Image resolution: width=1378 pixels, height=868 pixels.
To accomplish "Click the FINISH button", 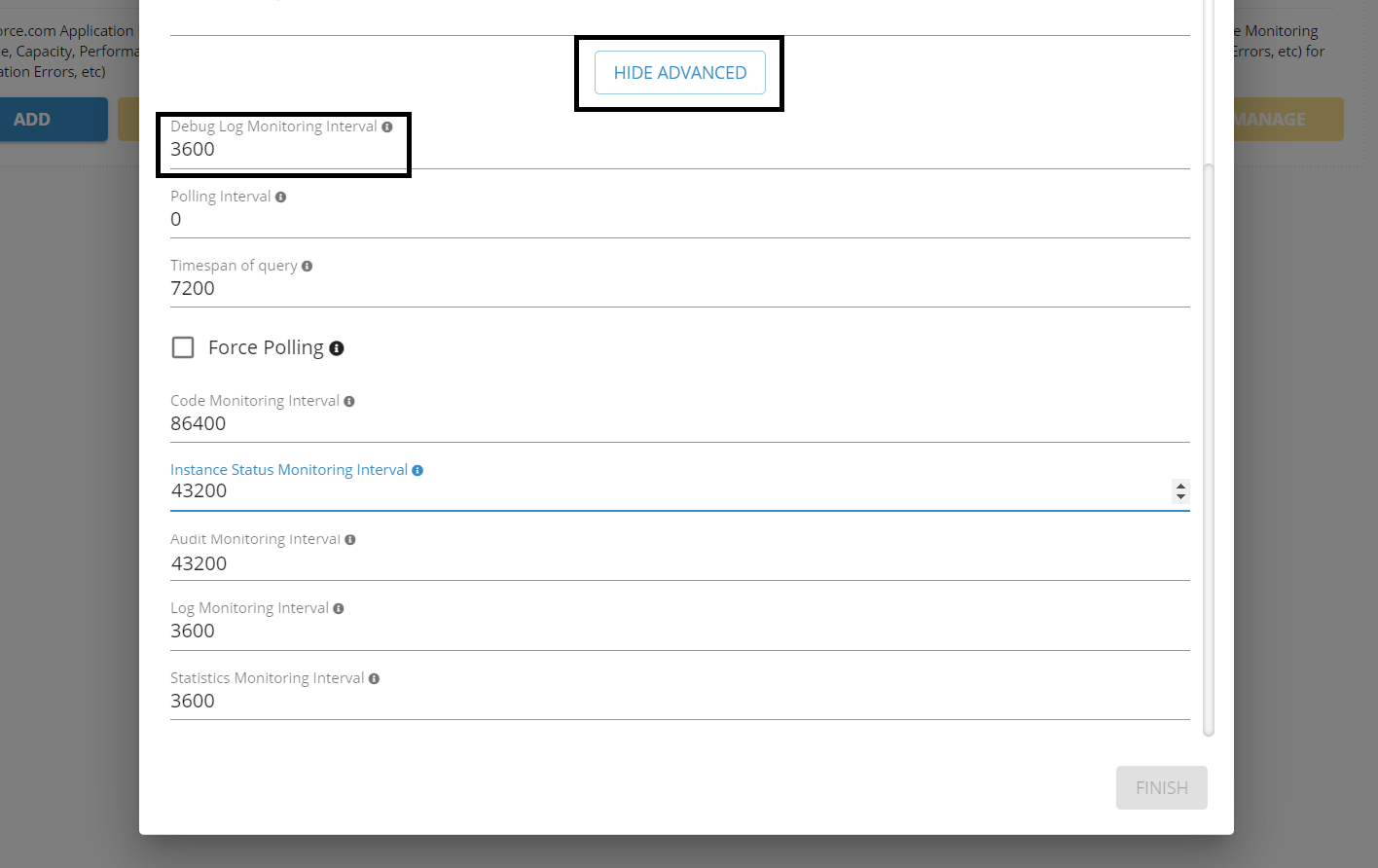I will tap(1161, 787).
